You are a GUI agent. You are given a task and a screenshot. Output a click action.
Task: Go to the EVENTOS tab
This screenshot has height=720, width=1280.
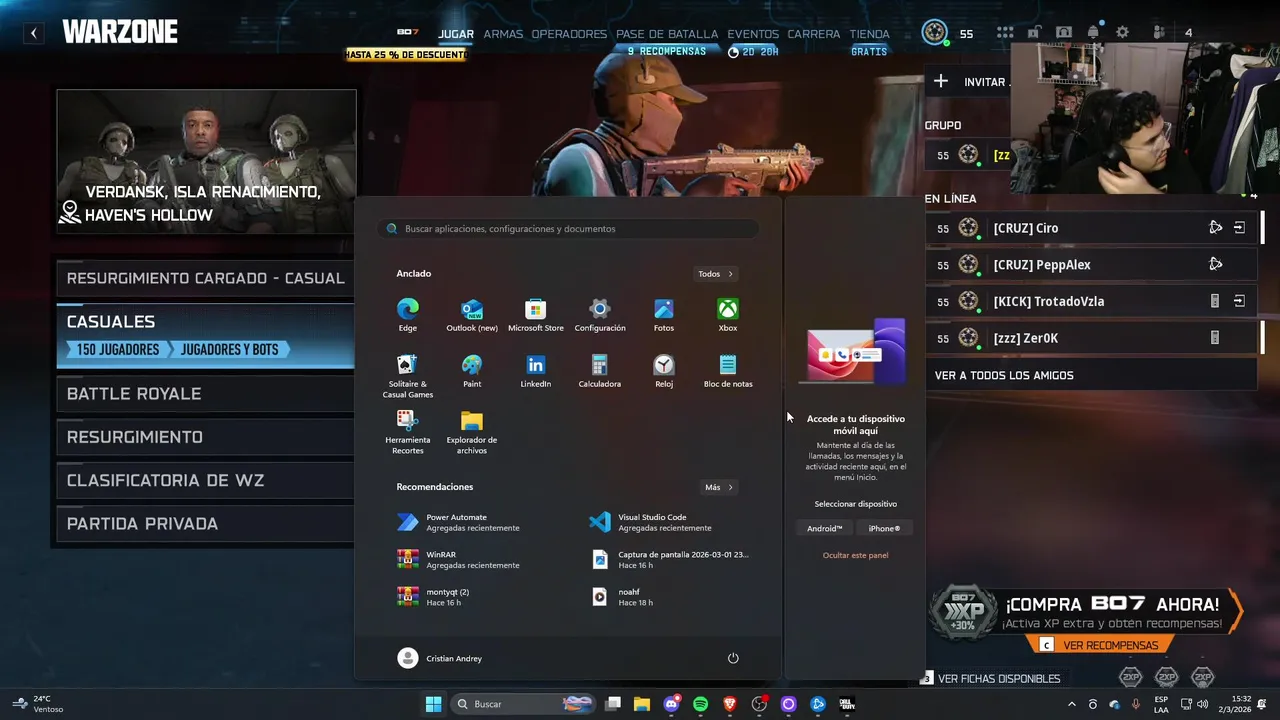tap(753, 34)
